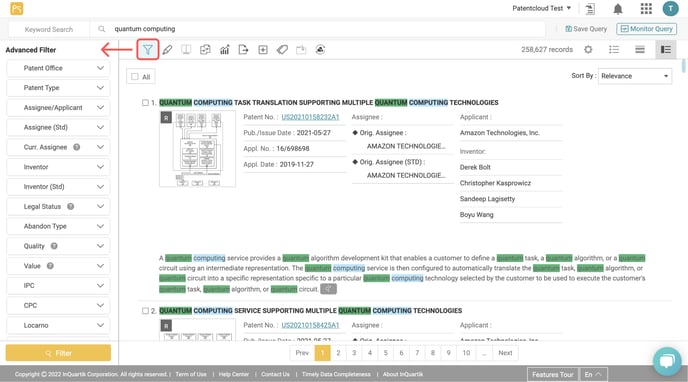Image resolution: width=688 pixels, height=382 pixels.
Task: Open patent US20210158232A1 link
Action: tap(310, 117)
